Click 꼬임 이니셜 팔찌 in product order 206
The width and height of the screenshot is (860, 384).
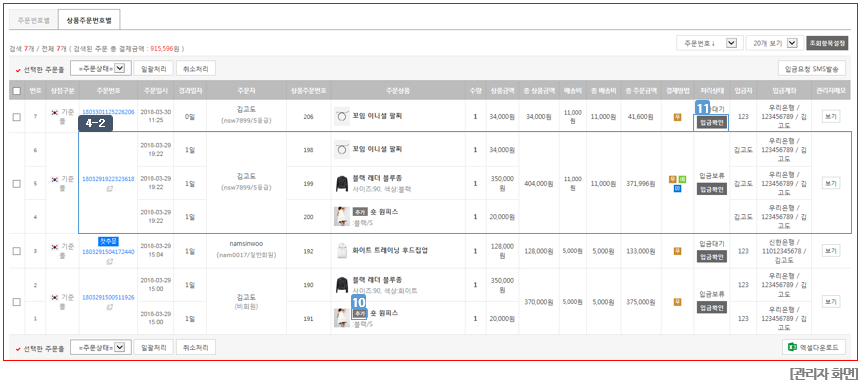pos(377,116)
